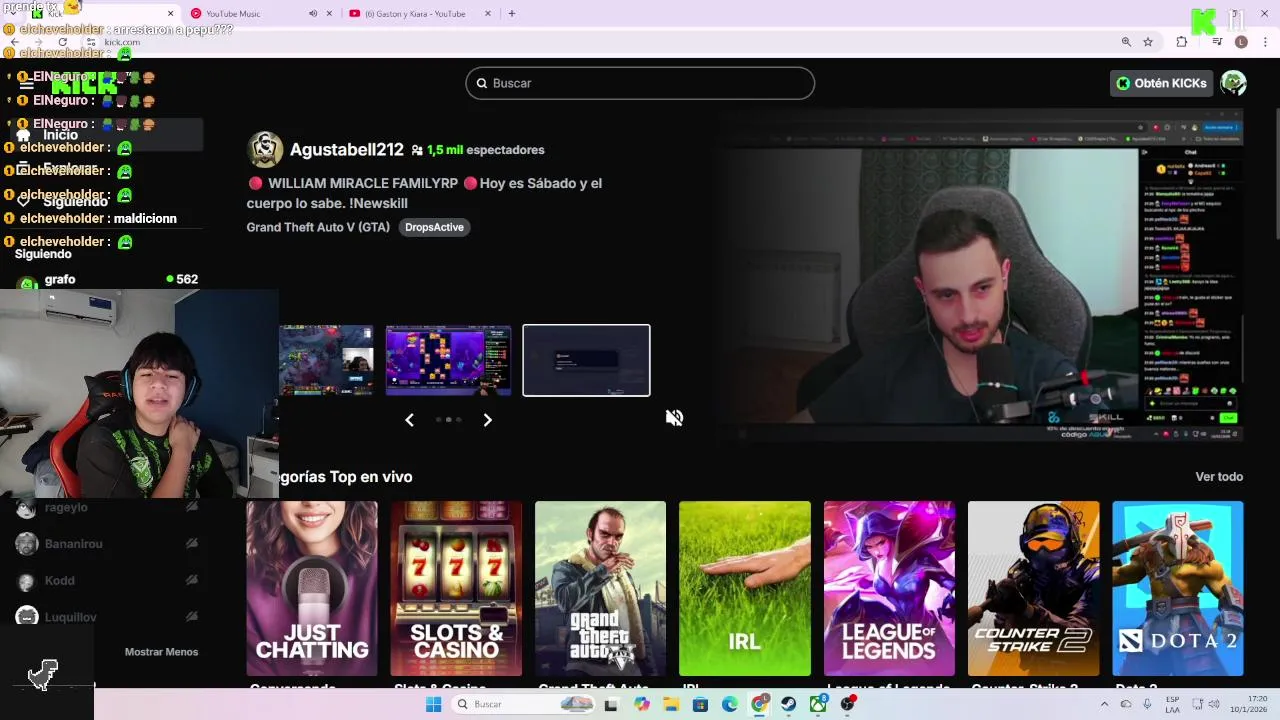Image resolution: width=1280 pixels, height=720 pixels.
Task: Mute the YouTube Music tab audio icon
Action: [313, 14]
